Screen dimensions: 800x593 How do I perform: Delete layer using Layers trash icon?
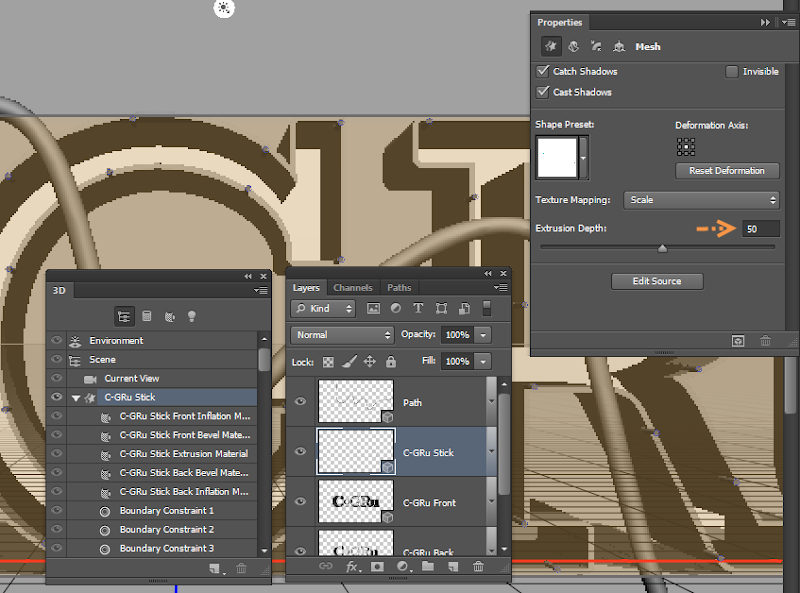pos(478,566)
